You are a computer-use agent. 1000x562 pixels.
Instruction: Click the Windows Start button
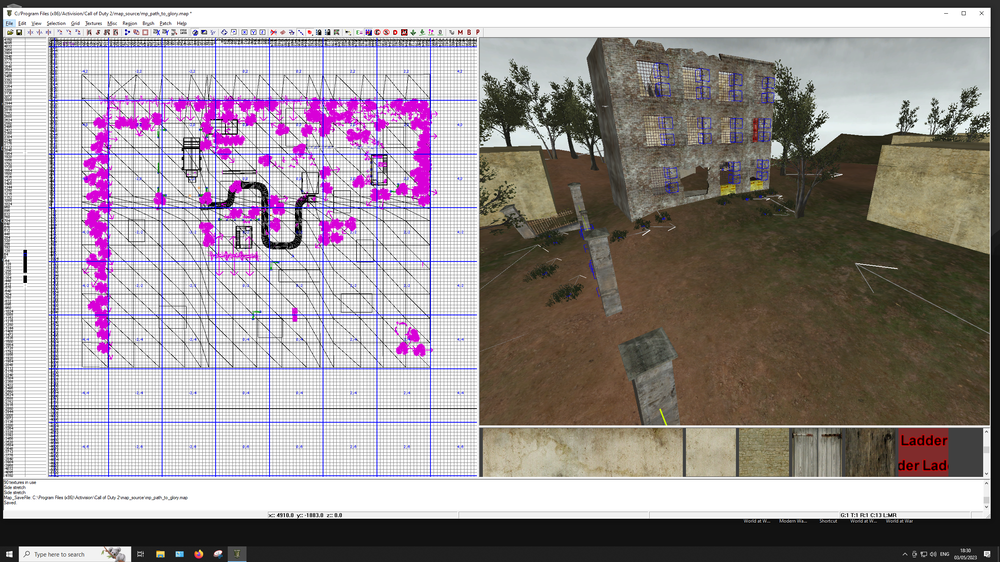[x=9, y=553]
